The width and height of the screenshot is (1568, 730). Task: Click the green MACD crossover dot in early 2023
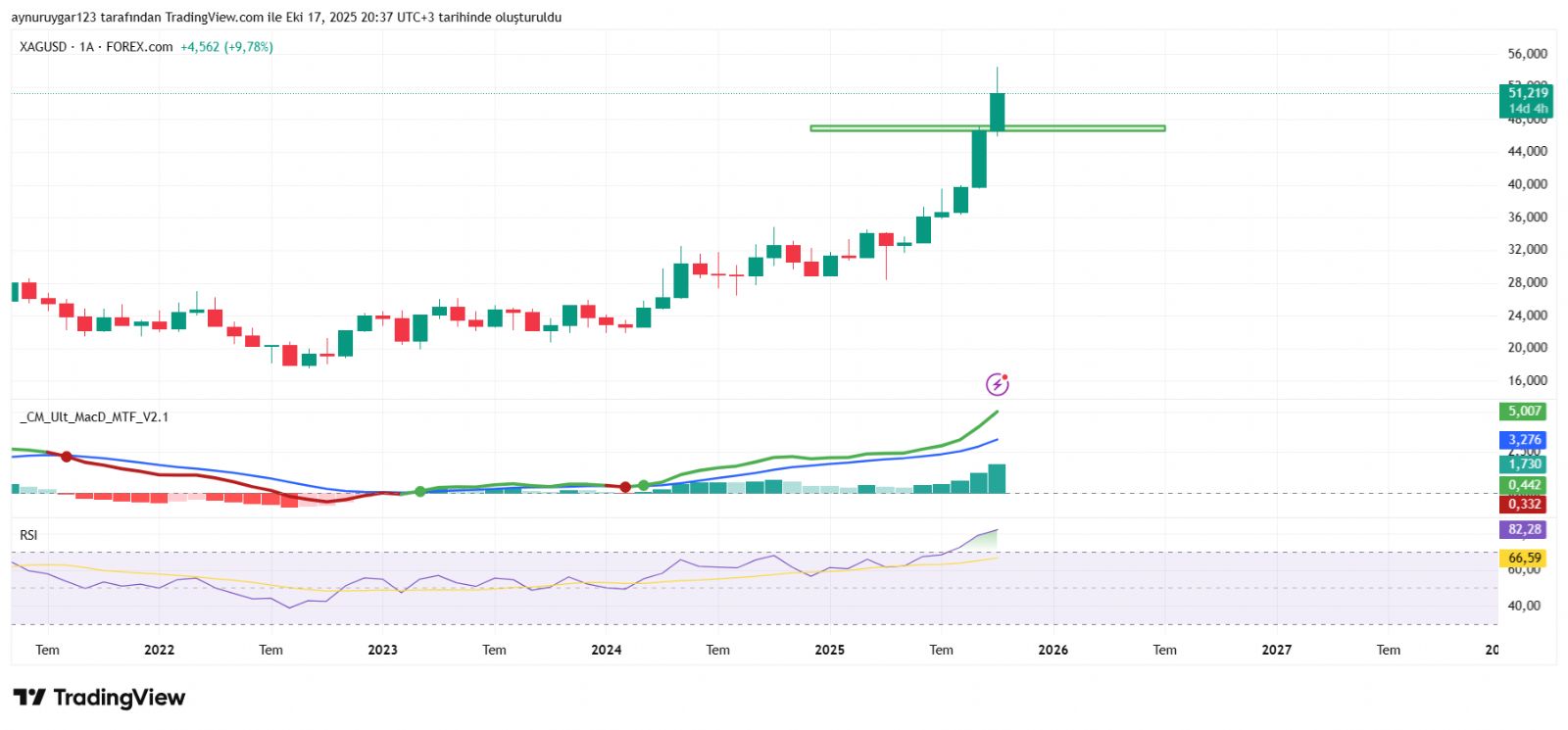tap(420, 491)
